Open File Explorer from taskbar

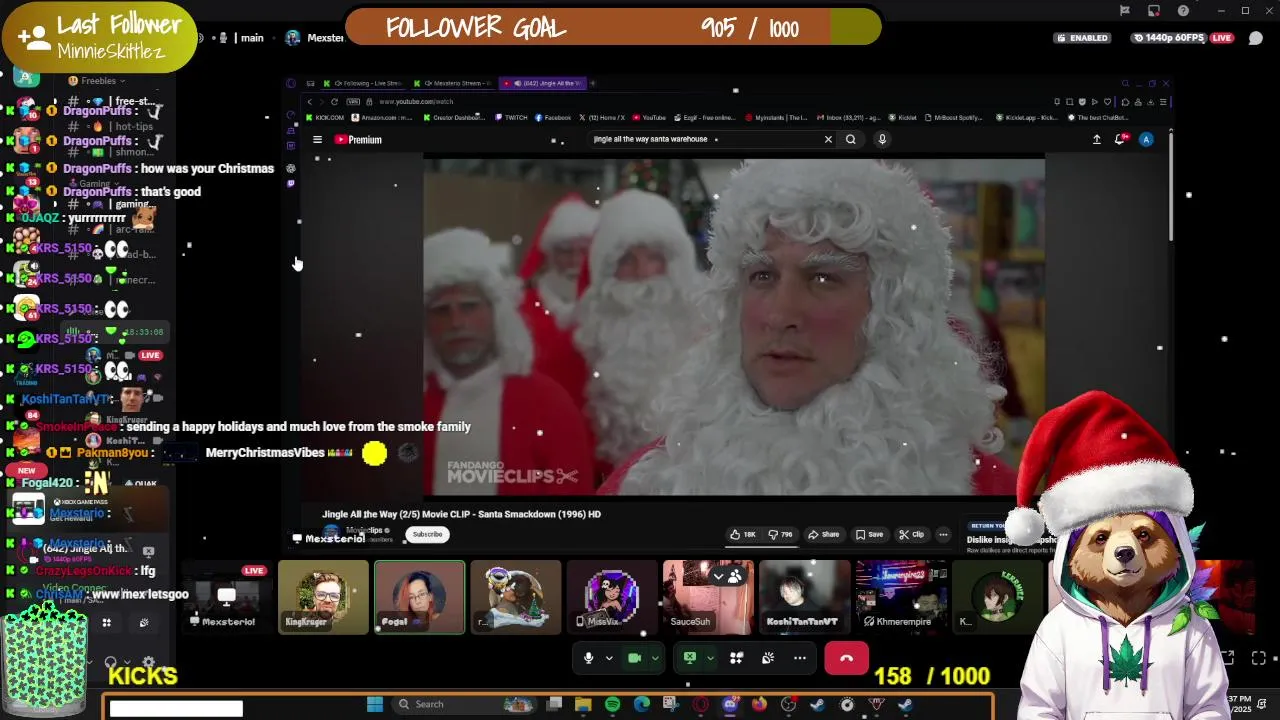point(583,705)
